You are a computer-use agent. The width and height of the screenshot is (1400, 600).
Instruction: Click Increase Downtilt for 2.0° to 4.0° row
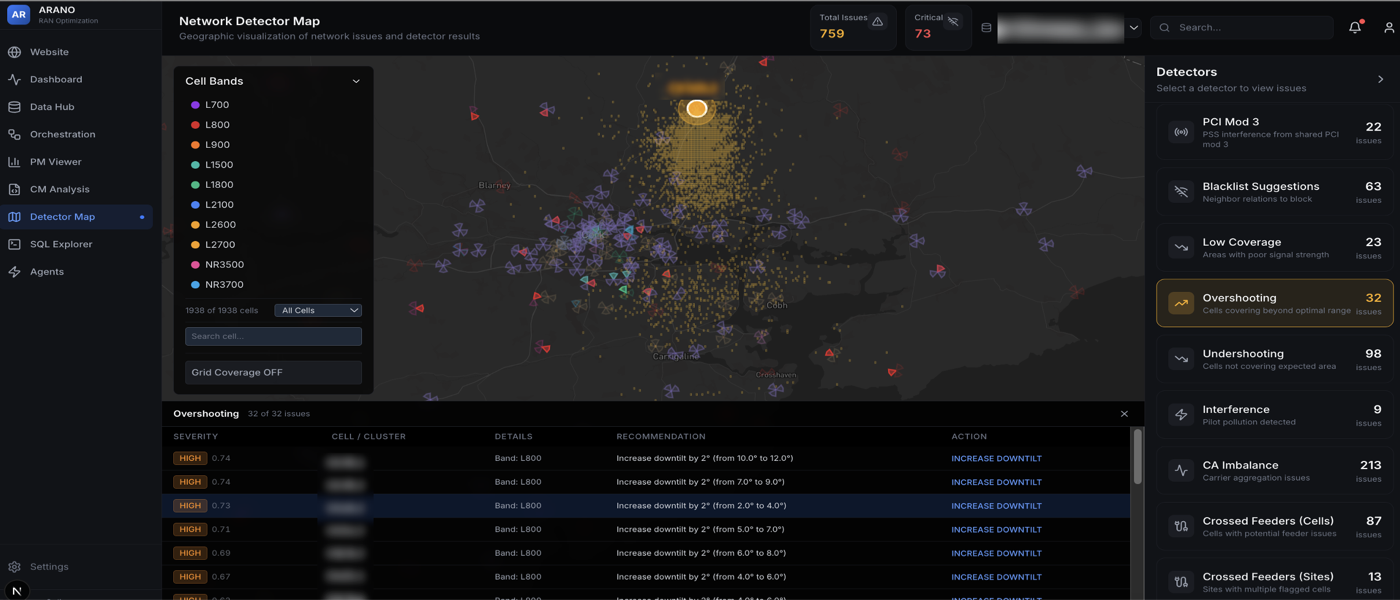point(996,506)
